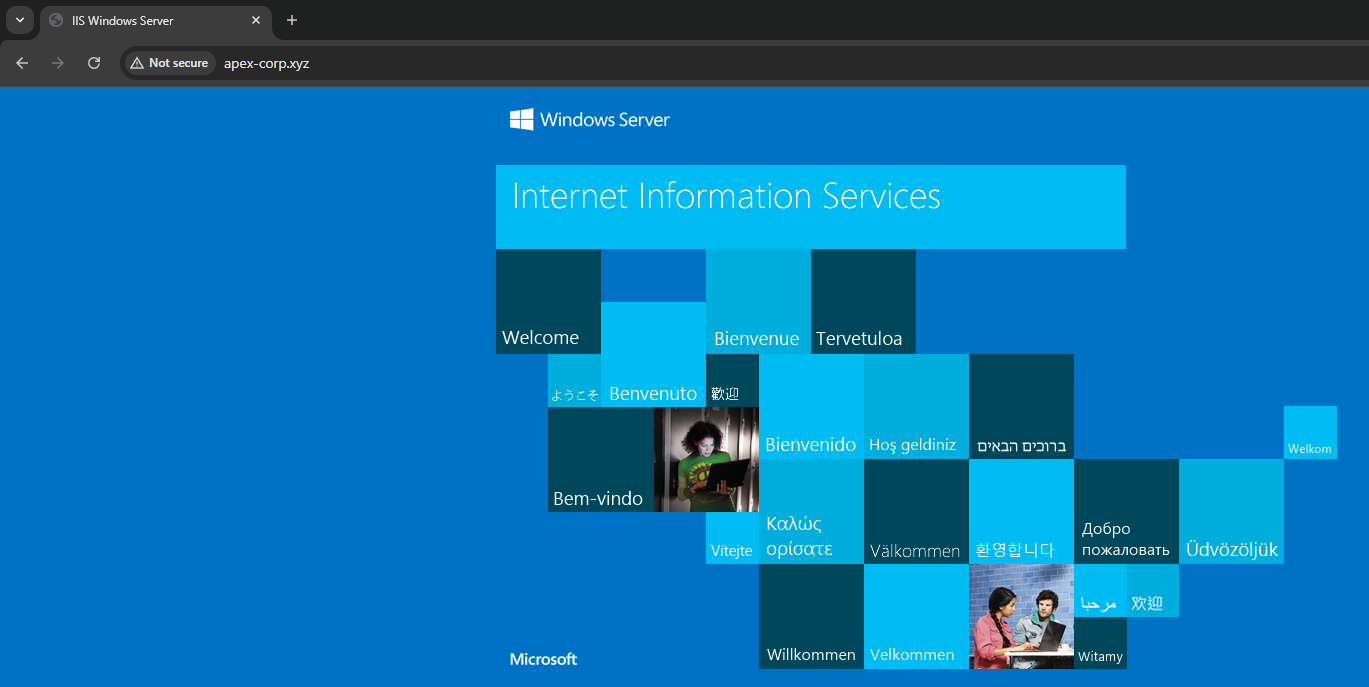
Task: Select the IIS Windows Server tab
Action: click(156, 20)
